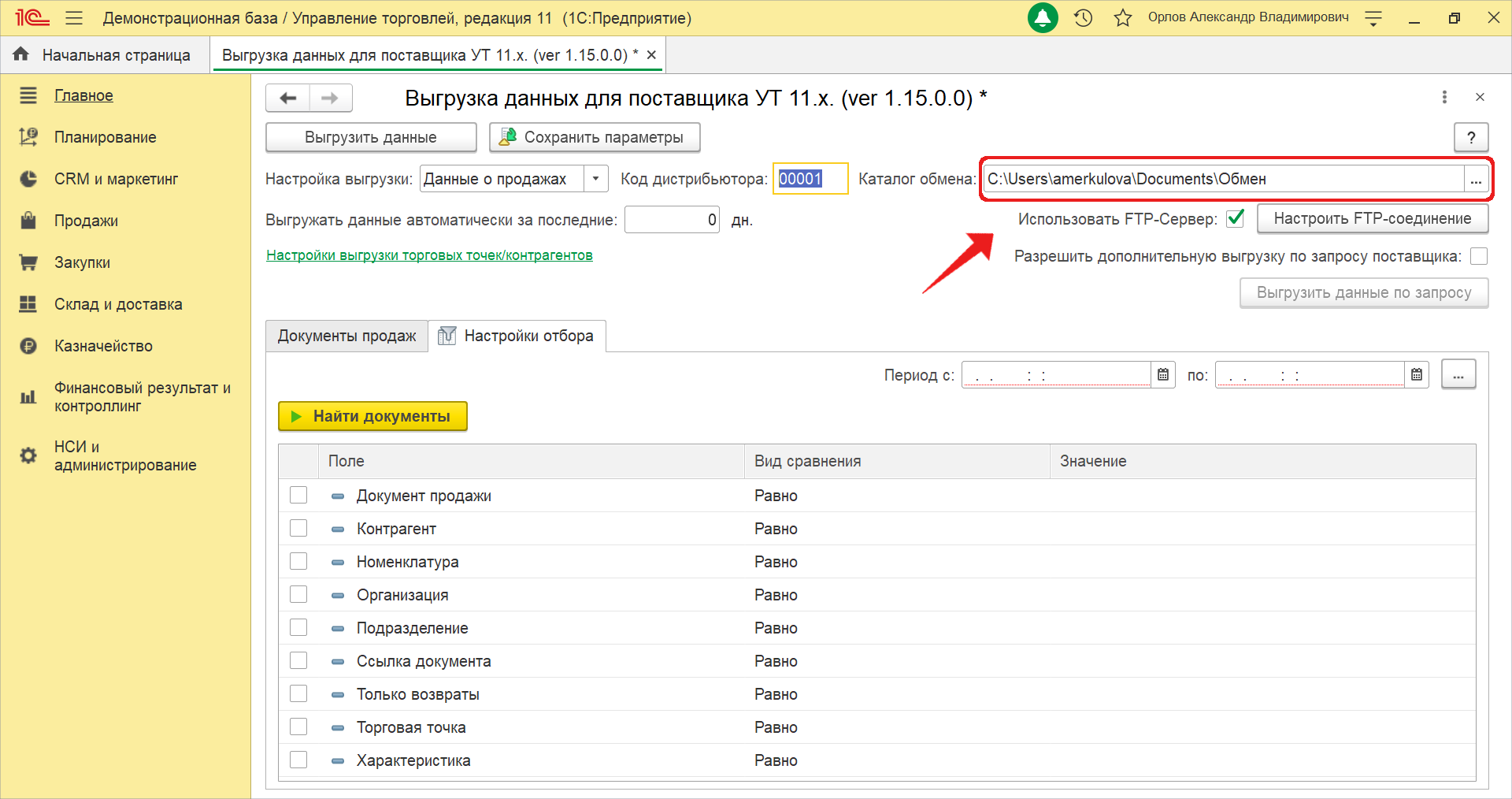The image size is (1512, 799).
Task: Open service settings icon next to user name
Action: click(x=1373, y=18)
